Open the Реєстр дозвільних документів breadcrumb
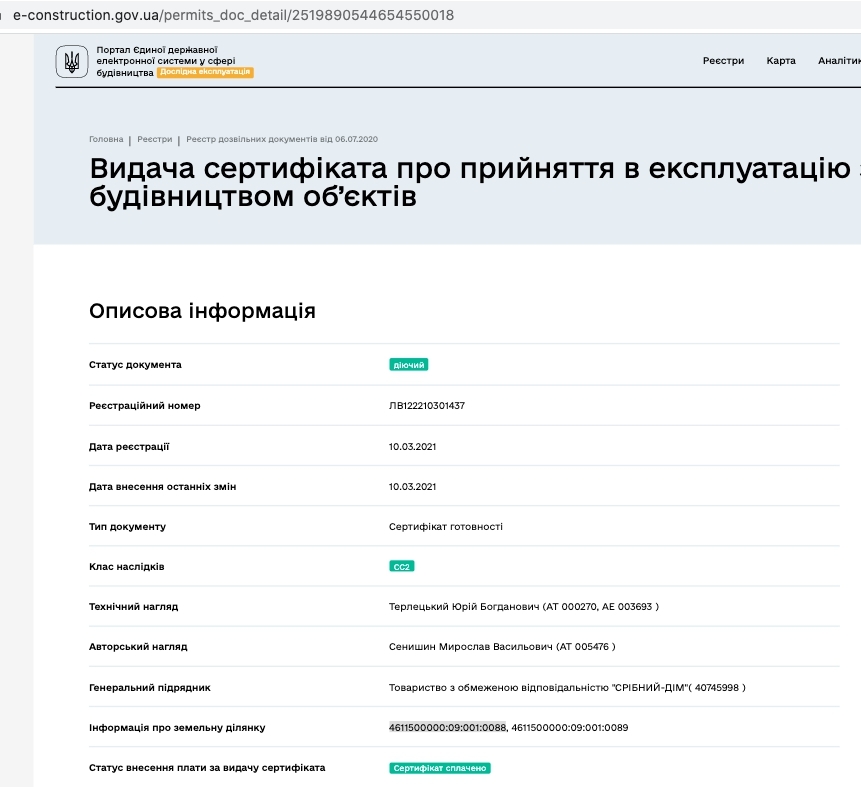 pos(282,139)
